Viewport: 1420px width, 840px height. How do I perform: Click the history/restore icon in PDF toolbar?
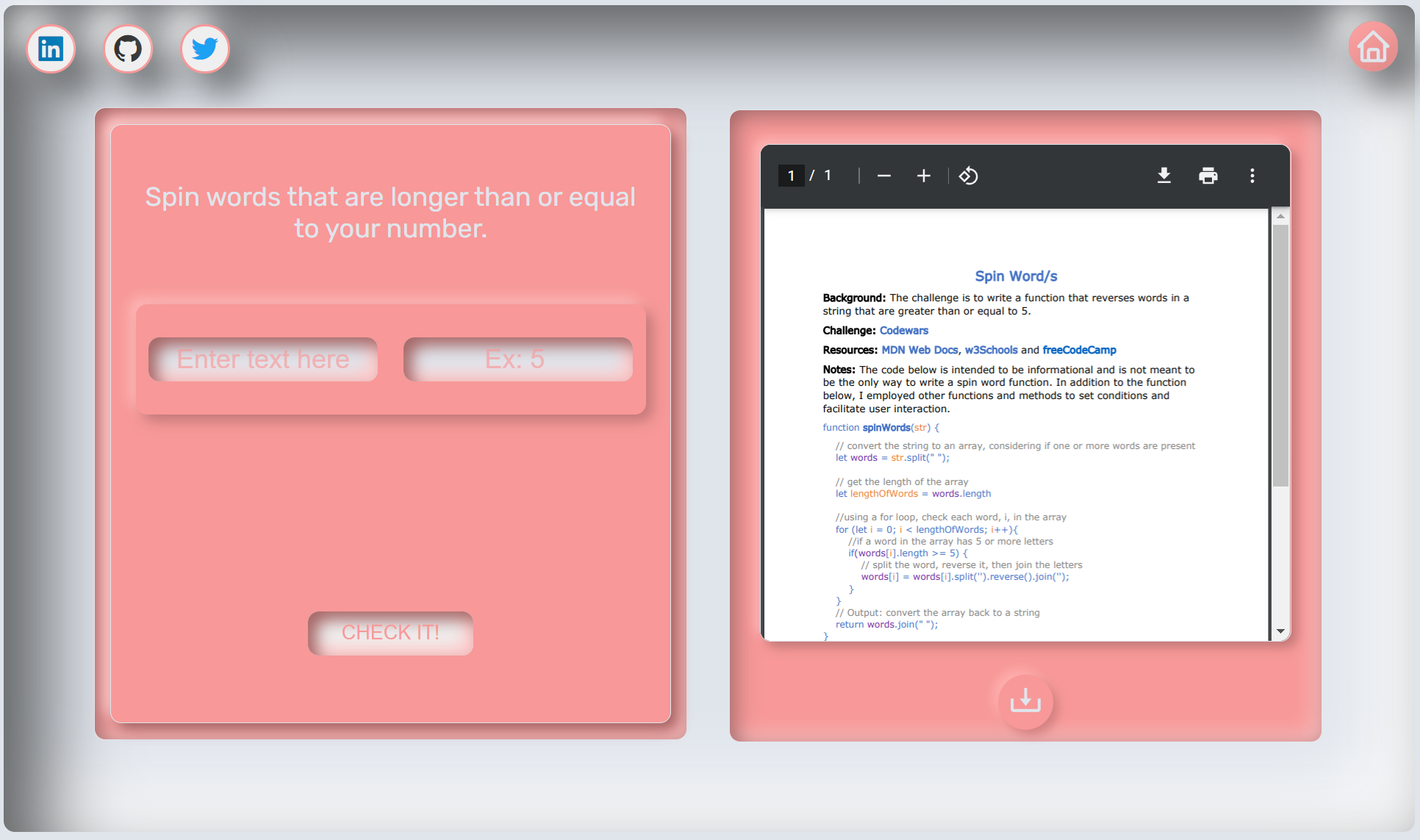pos(969,176)
